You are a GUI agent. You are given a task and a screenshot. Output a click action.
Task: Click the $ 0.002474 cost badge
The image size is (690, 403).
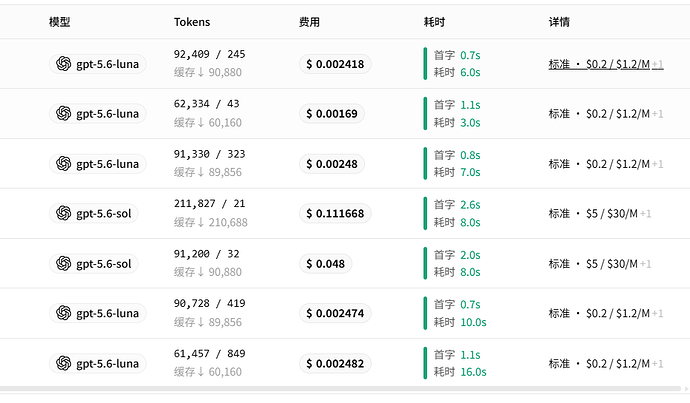click(x=335, y=313)
